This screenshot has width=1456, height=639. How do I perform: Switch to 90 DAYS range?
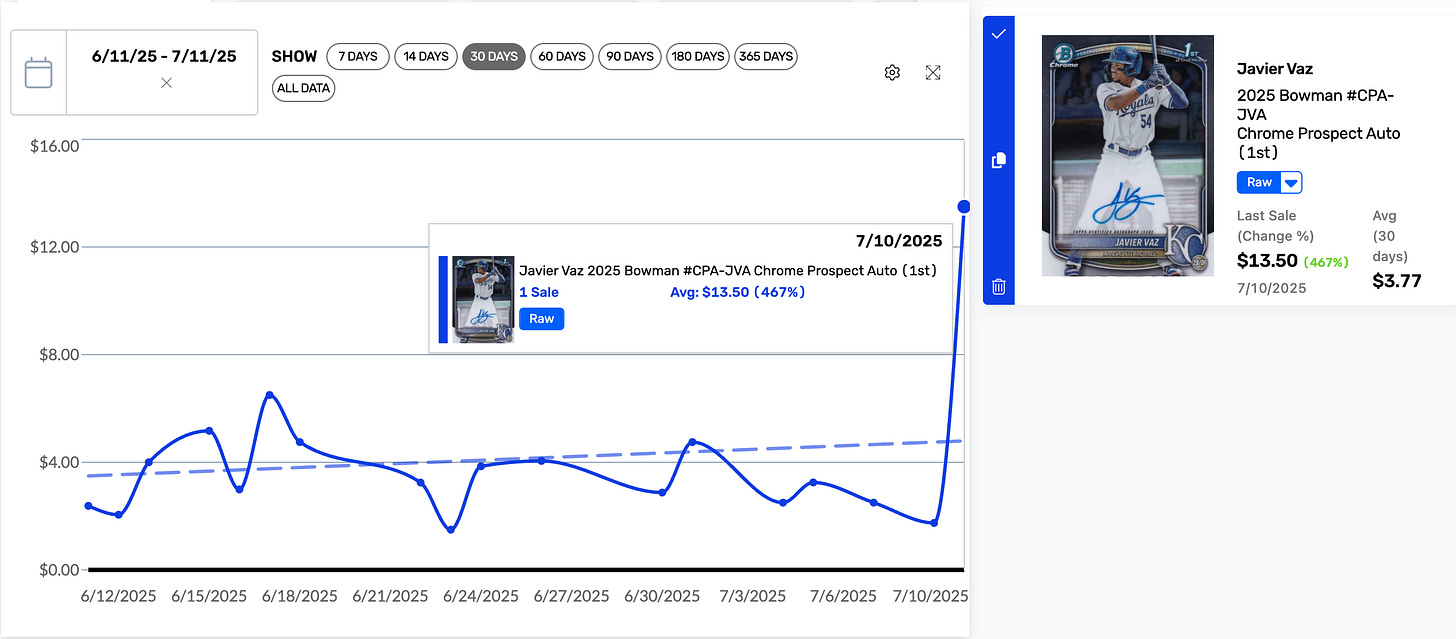pyautogui.click(x=630, y=56)
